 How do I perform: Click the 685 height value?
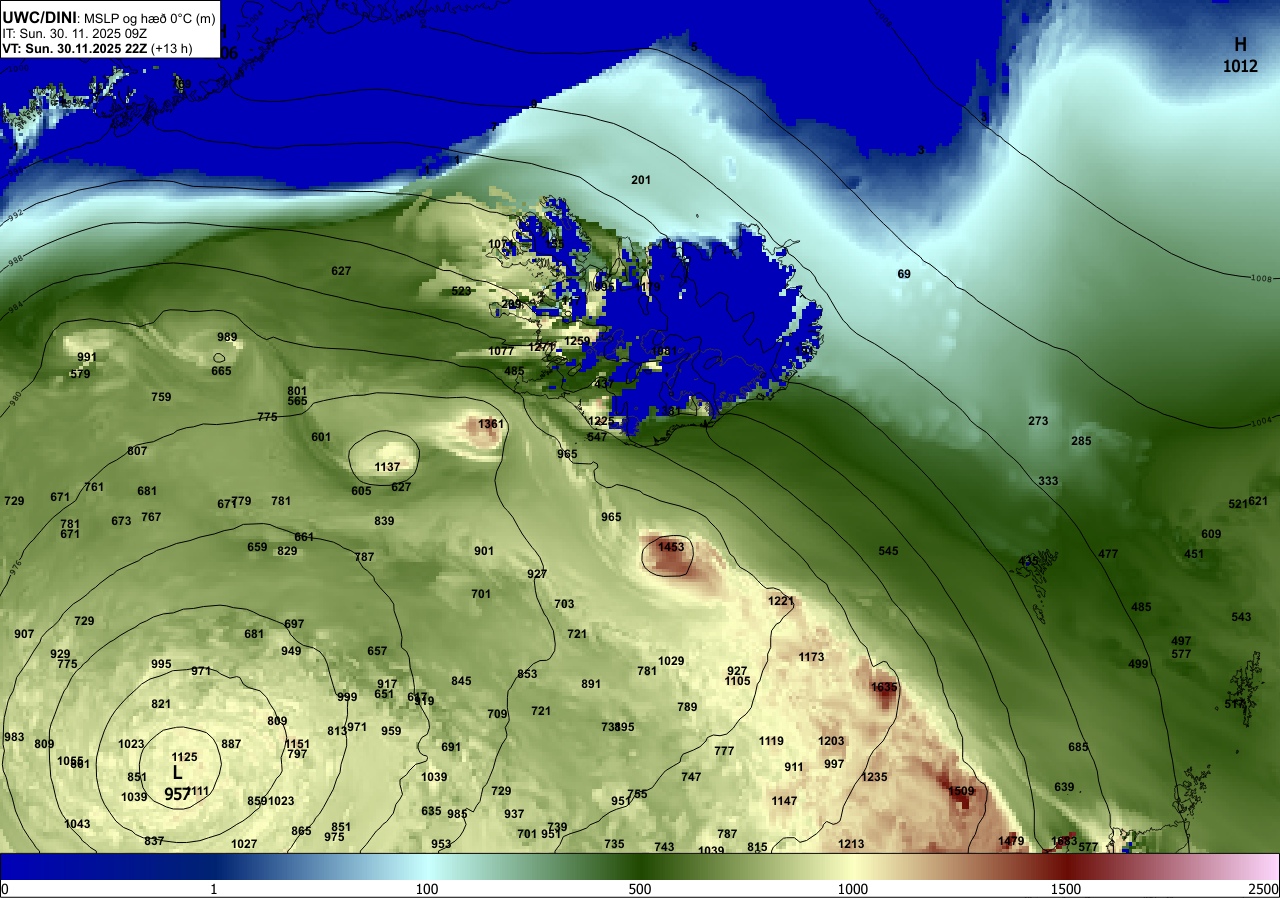(x=1078, y=747)
